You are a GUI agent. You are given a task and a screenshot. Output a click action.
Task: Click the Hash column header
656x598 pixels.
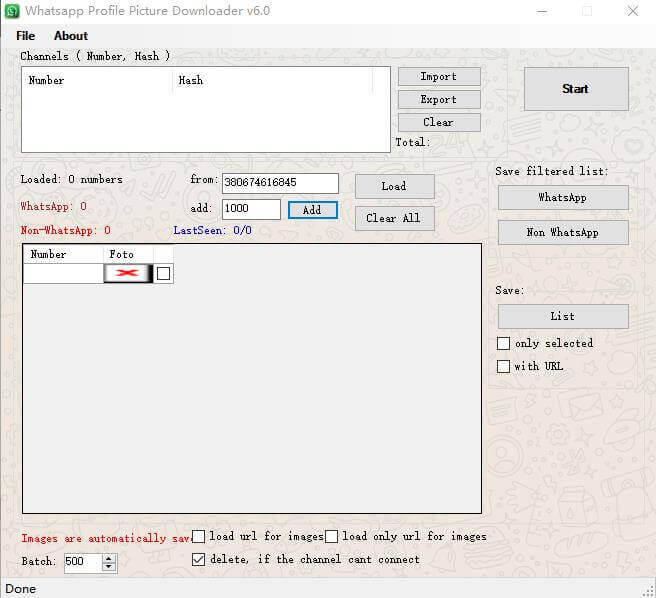click(273, 80)
